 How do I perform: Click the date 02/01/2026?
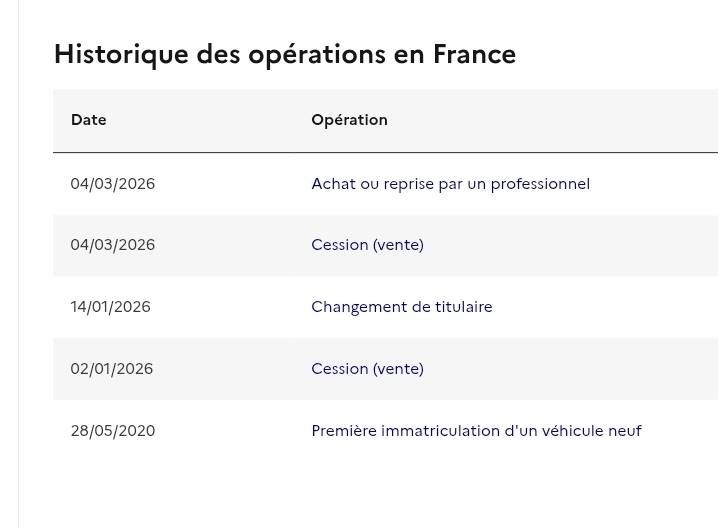click(112, 369)
